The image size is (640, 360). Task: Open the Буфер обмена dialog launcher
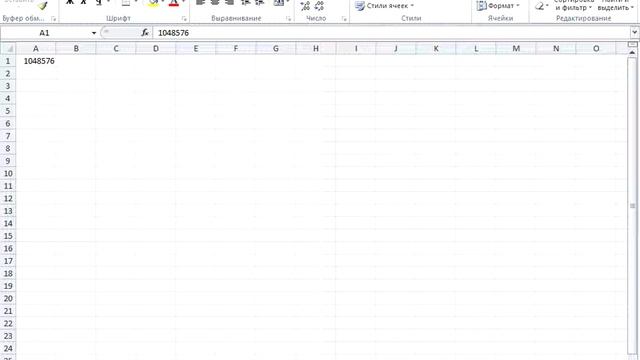tap(53, 19)
